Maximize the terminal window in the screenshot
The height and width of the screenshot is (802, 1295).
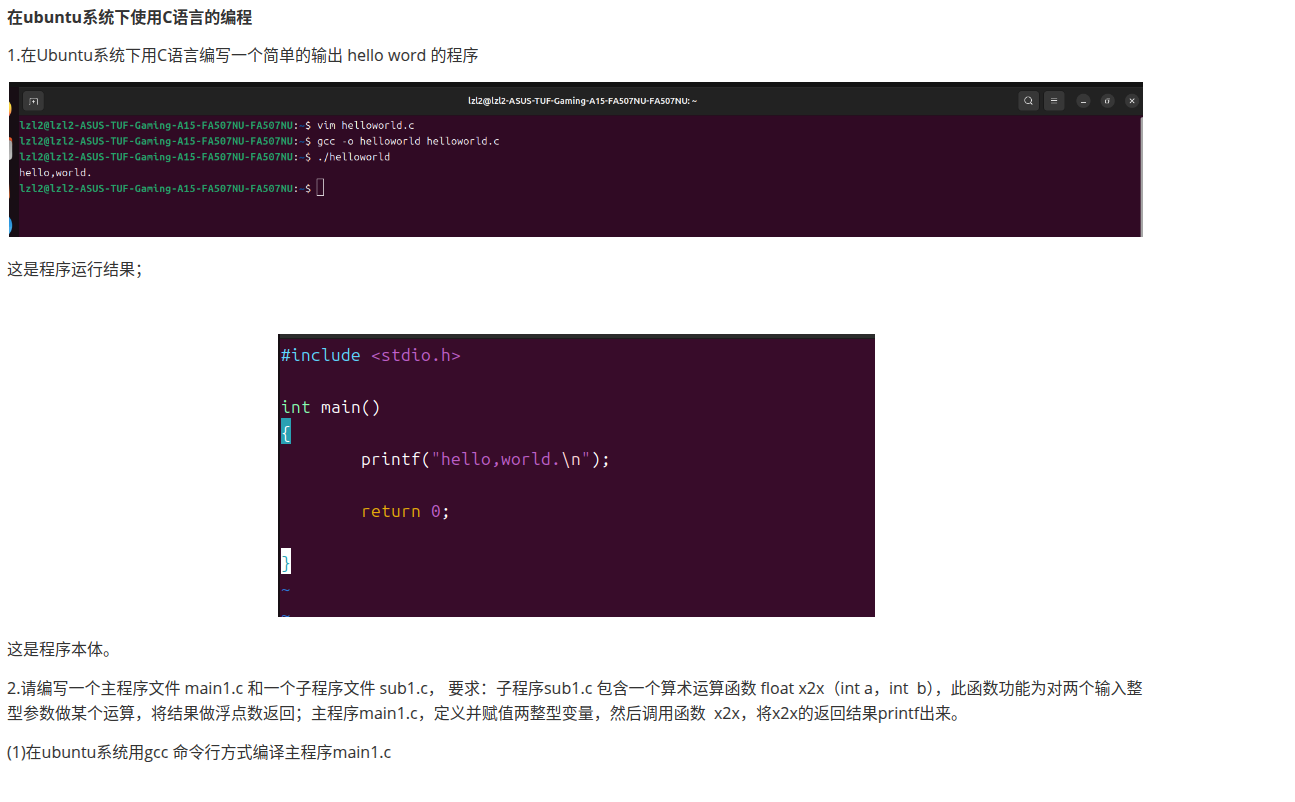(1107, 101)
